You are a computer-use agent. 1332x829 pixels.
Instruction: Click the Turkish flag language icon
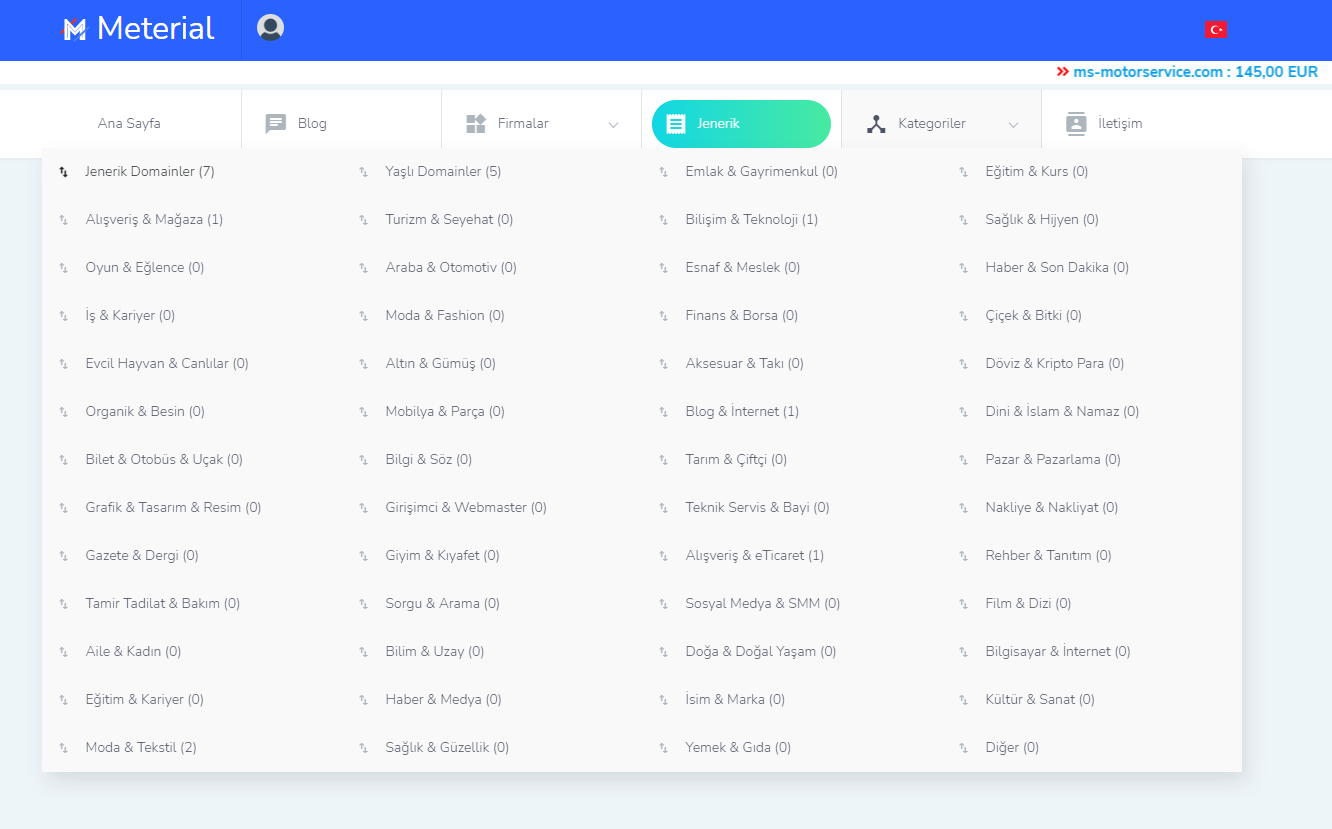click(1216, 30)
